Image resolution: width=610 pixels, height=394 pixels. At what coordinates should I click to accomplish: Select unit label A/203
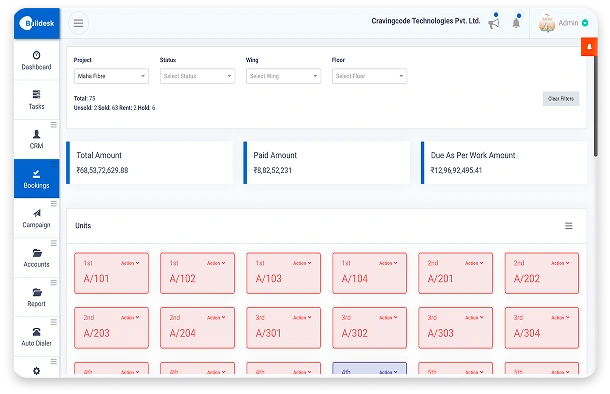coord(96,333)
